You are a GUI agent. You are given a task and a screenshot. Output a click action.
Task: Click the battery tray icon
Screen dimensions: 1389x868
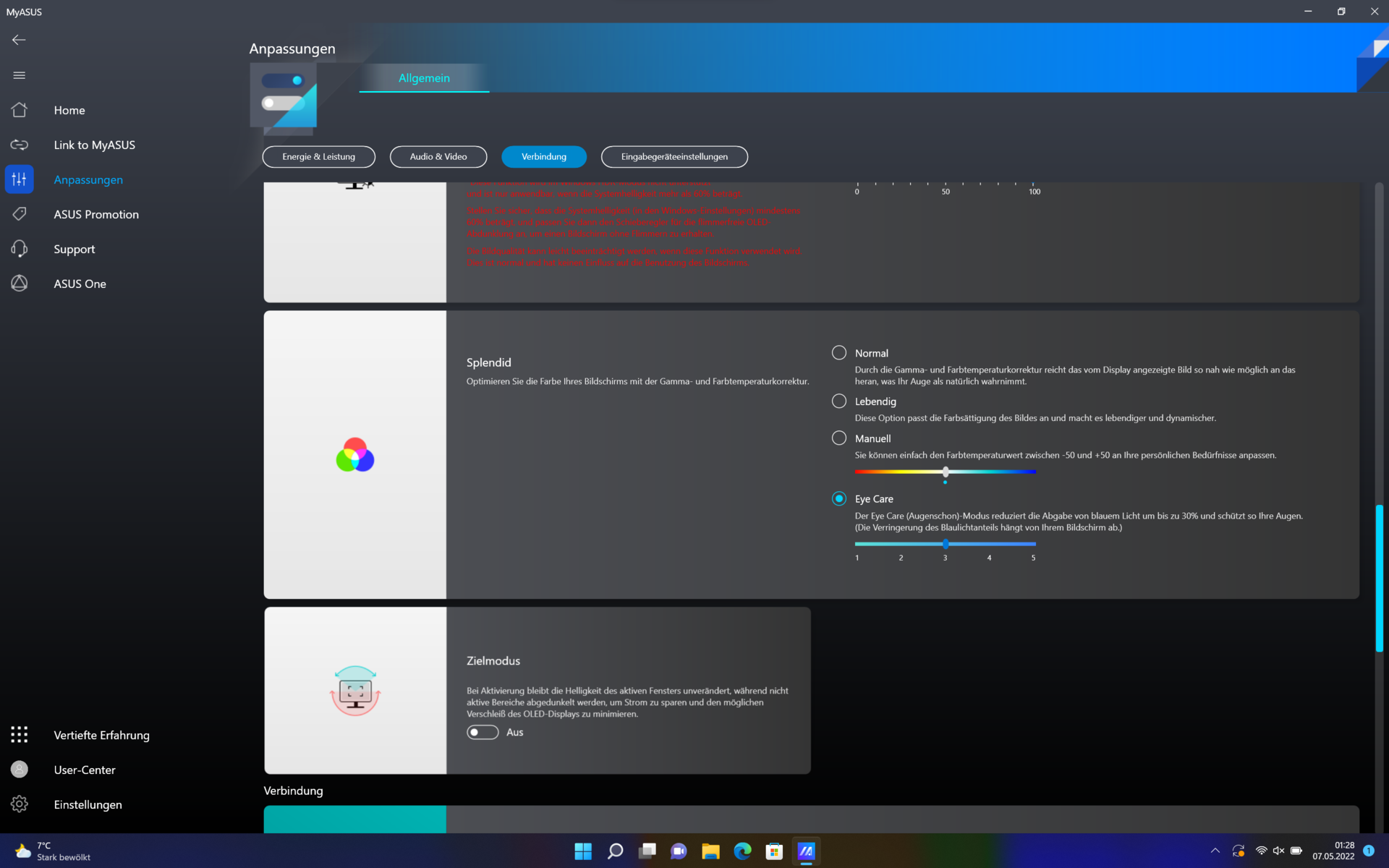pos(1296,851)
